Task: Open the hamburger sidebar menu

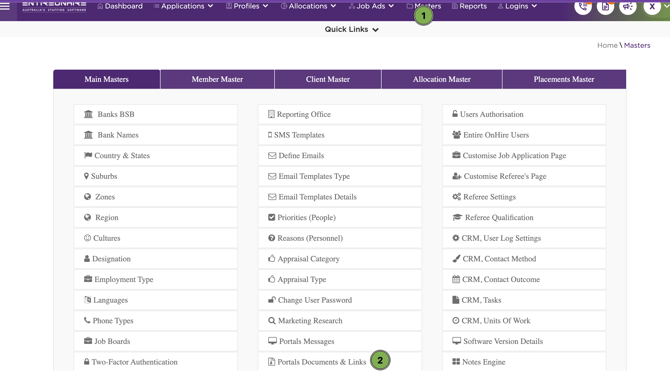Action: pos(5,6)
